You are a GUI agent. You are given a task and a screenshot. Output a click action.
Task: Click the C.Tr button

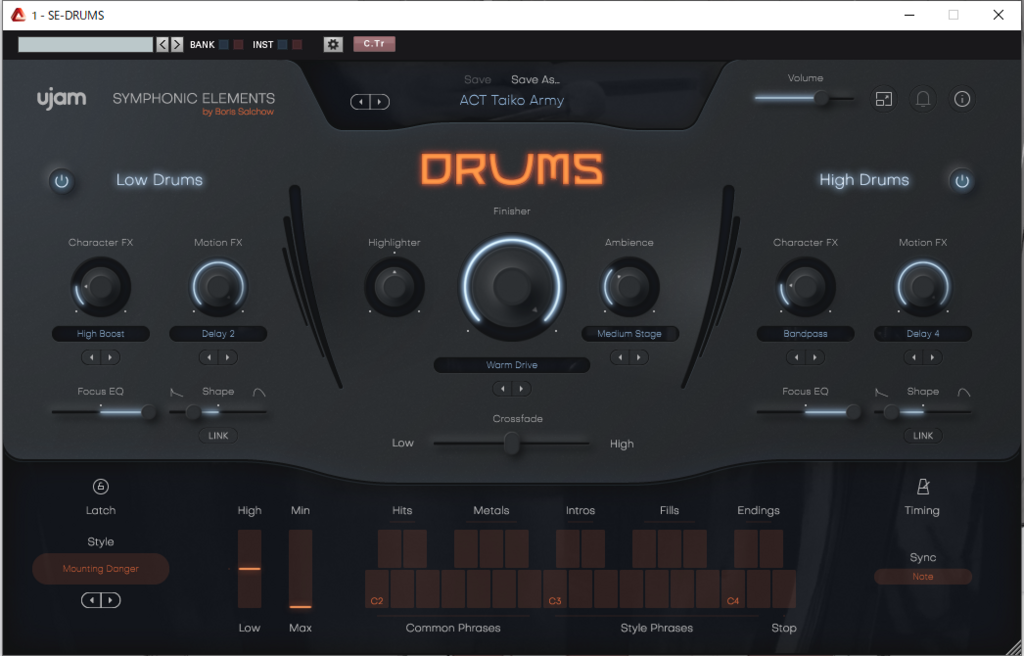pyautogui.click(x=374, y=44)
